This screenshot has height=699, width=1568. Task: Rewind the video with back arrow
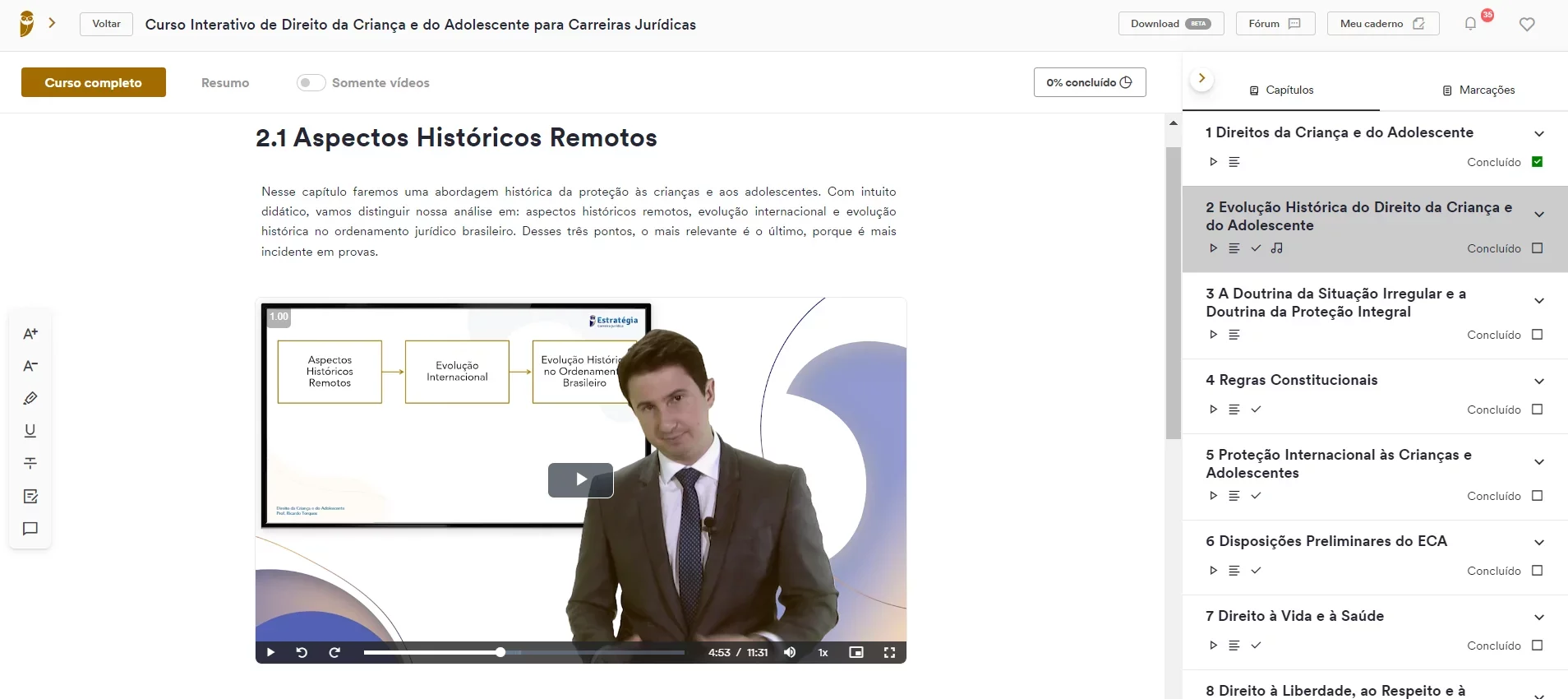point(302,652)
